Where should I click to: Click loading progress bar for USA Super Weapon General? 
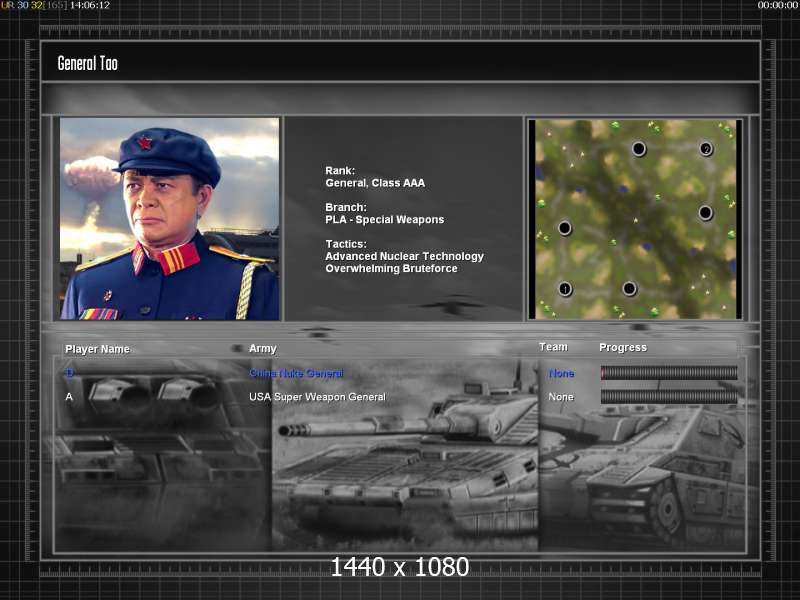669,397
